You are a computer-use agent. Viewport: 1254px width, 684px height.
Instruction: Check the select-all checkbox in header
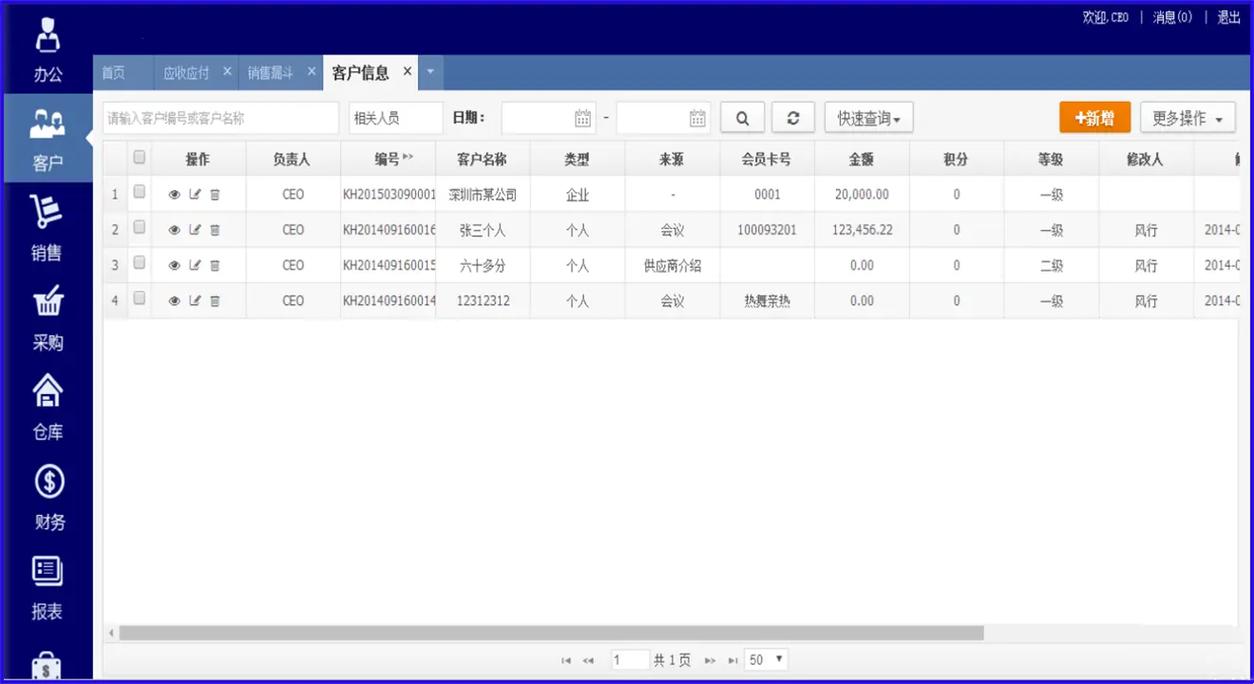tap(138, 157)
